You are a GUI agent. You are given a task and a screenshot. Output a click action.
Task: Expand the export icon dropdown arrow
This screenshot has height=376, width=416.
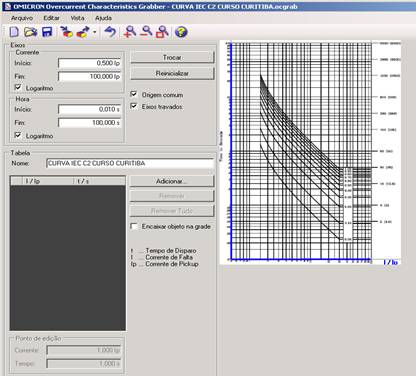95,32
